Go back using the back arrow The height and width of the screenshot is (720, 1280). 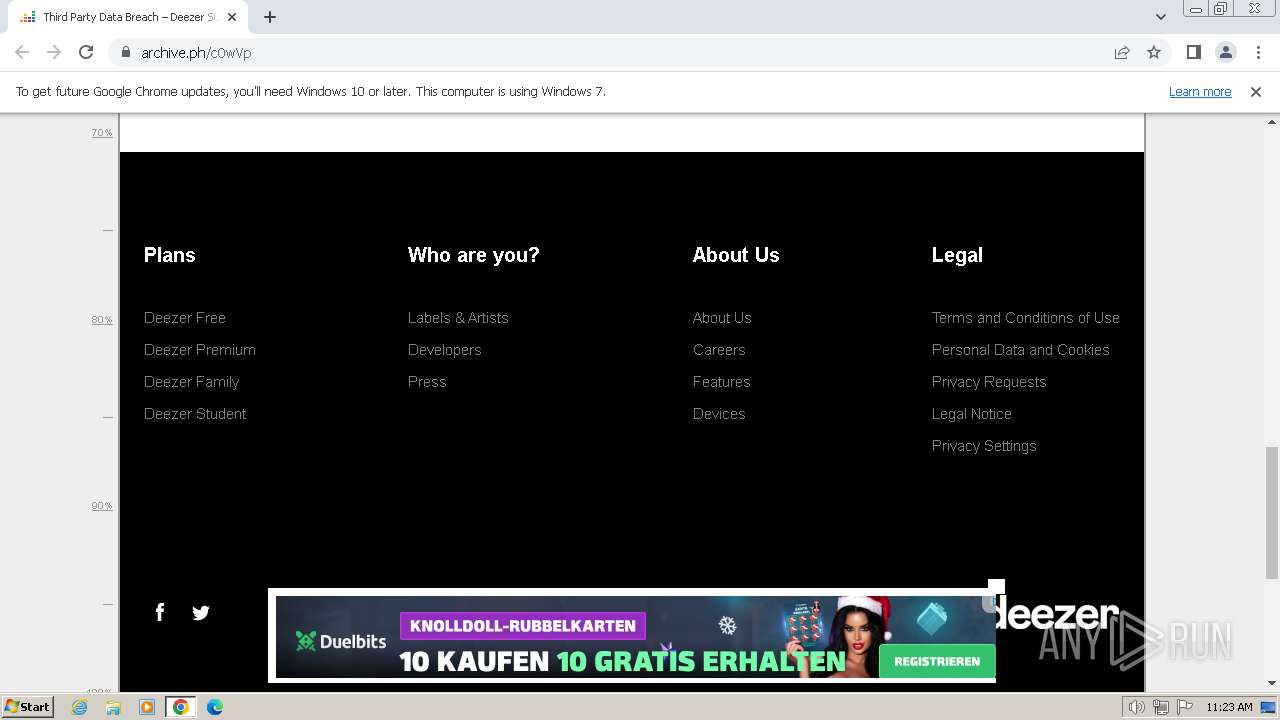[22, 52]
